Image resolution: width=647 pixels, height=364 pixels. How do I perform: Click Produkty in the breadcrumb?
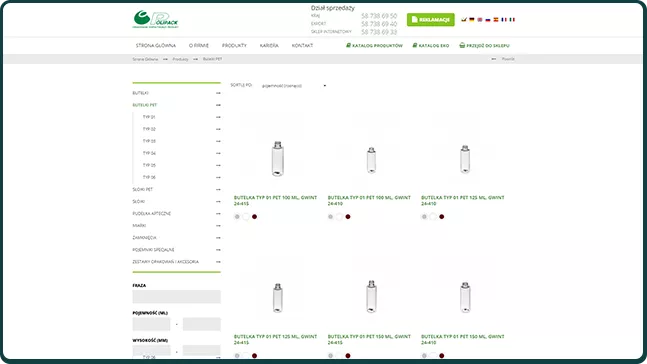coord(180,59)
